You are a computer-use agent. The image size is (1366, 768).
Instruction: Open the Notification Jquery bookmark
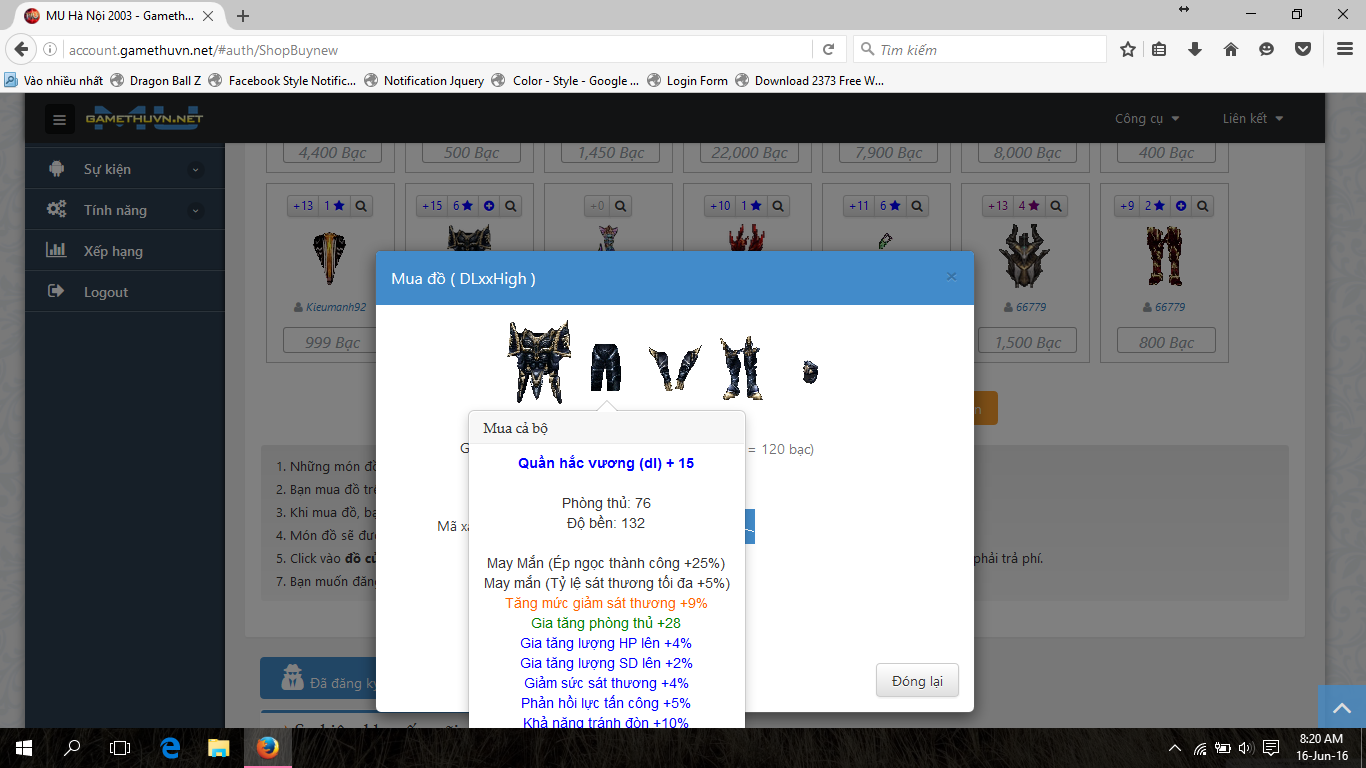coord(425,81)
